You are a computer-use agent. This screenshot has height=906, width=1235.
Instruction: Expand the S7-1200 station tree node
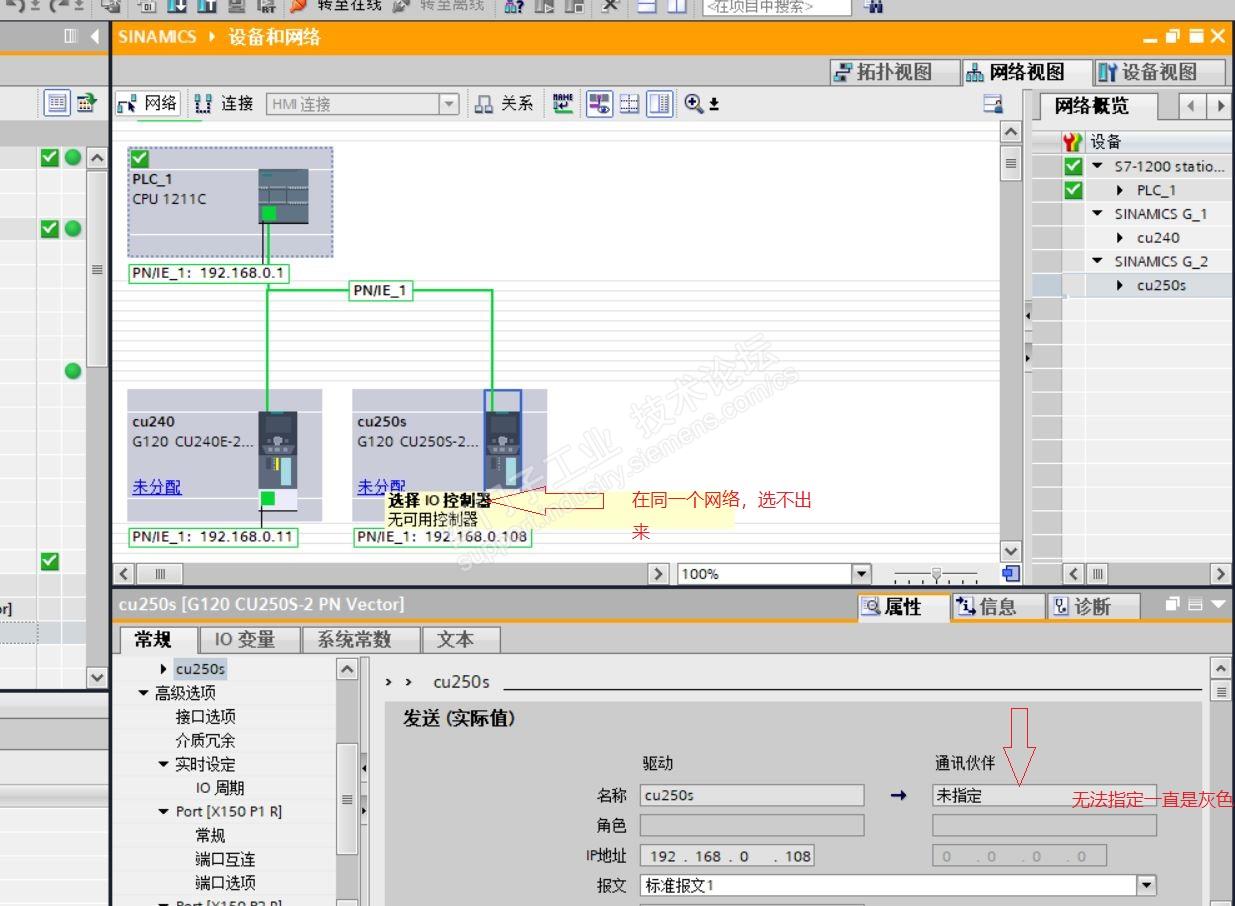click(1097, 166)
